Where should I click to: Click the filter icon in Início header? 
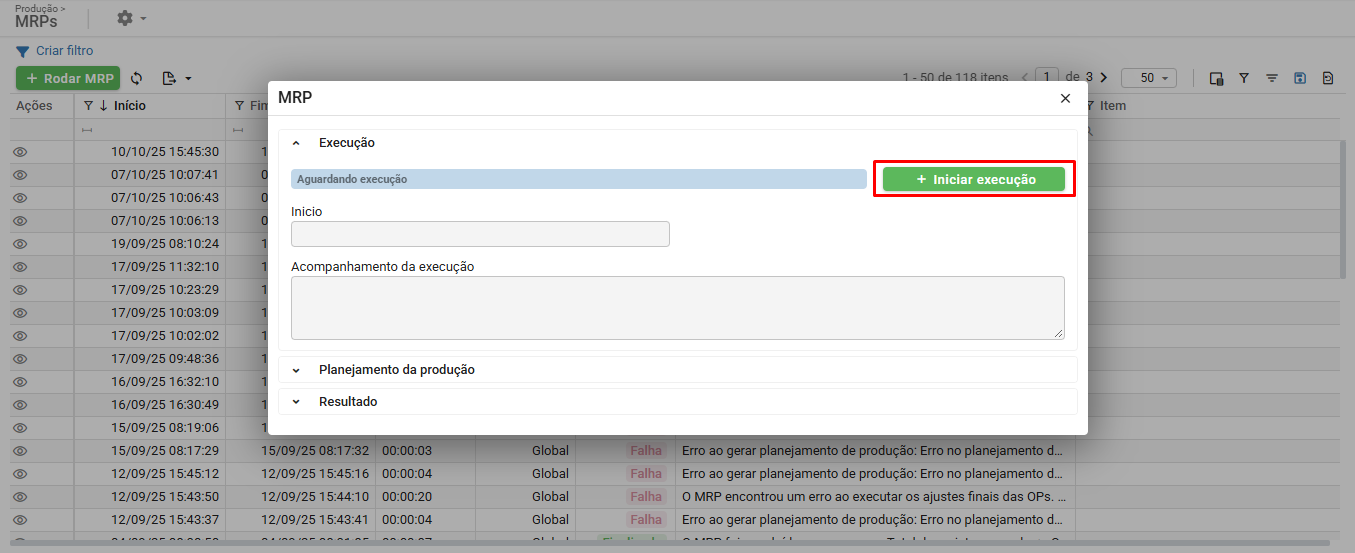coord(88,106)
